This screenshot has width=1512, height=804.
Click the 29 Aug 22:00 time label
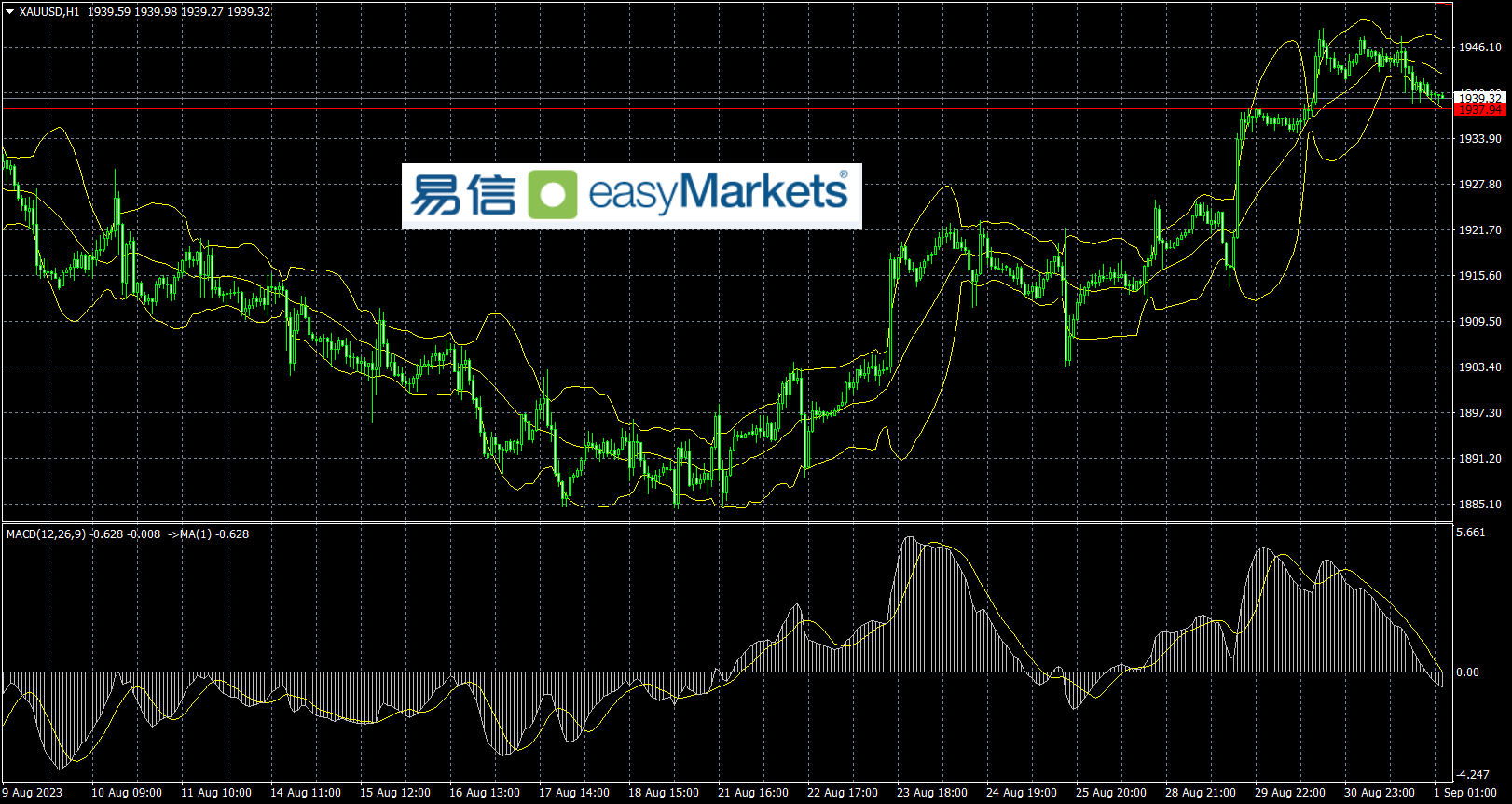click(x=1290, y=793)
